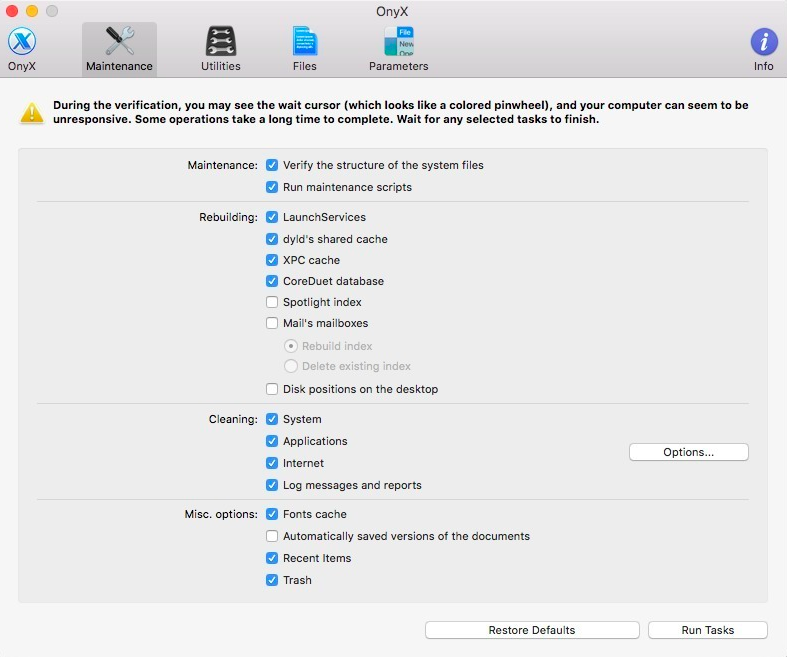
Task: Toggle Log messages and reports checkbox
Action: click(272, 485)
